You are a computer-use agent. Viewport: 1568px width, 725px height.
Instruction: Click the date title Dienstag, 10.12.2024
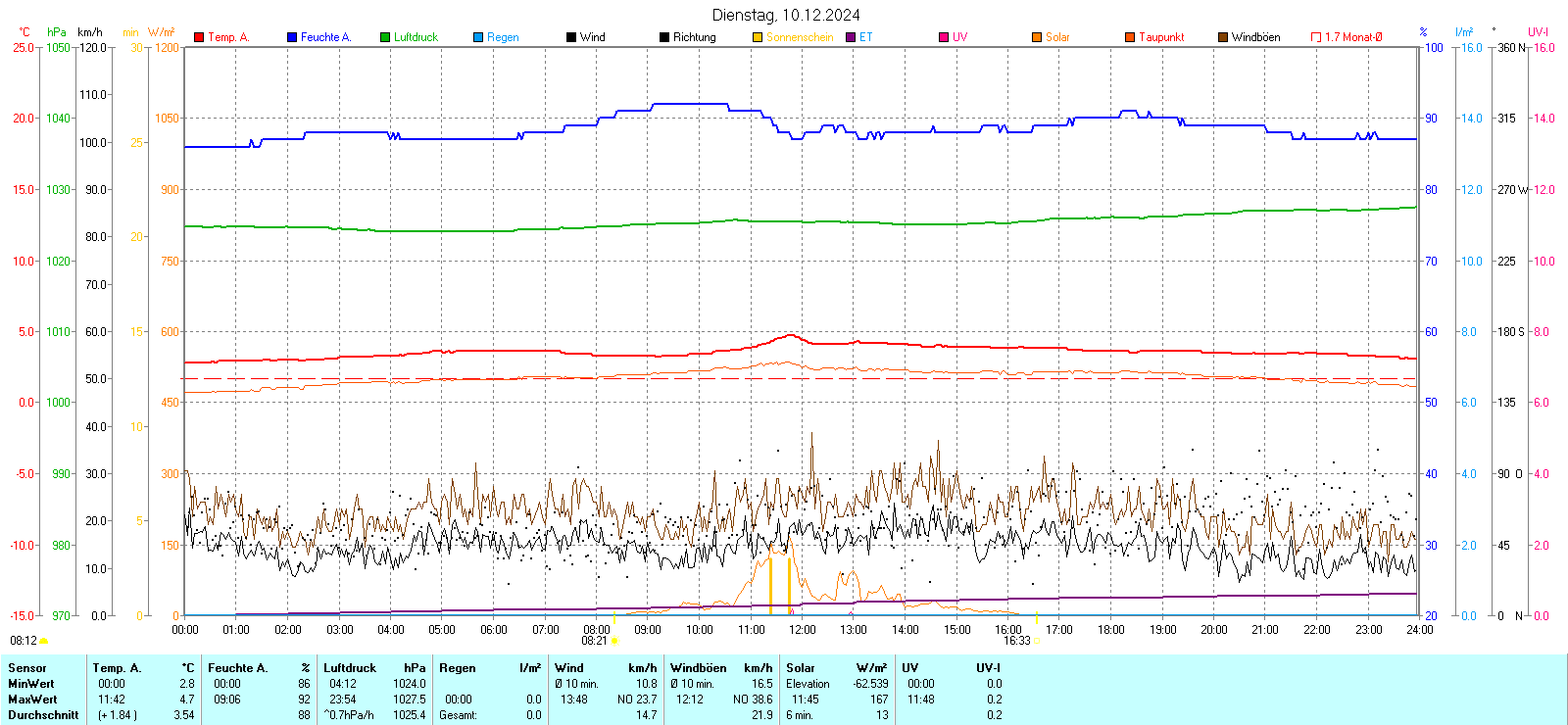coord(786,15)
